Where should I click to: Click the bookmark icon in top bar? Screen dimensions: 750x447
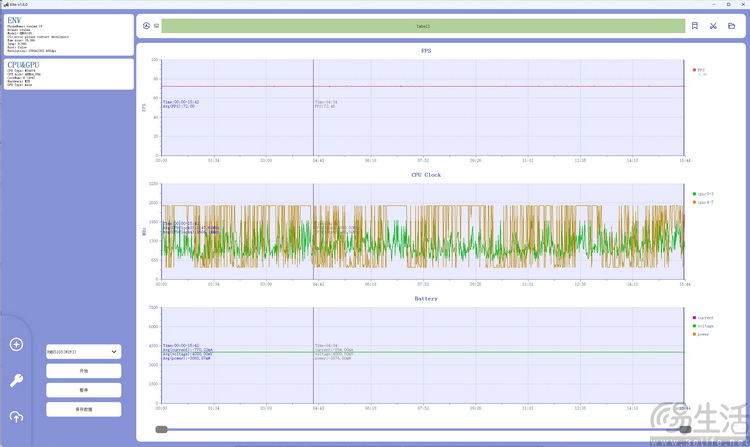695,26
